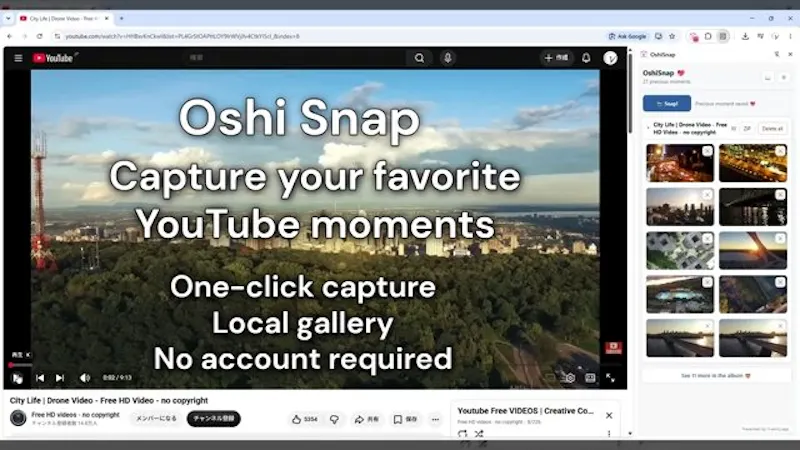The image size is (800, 450).
Task: Open the Free HD videos channel avatar
Action: 18,418
